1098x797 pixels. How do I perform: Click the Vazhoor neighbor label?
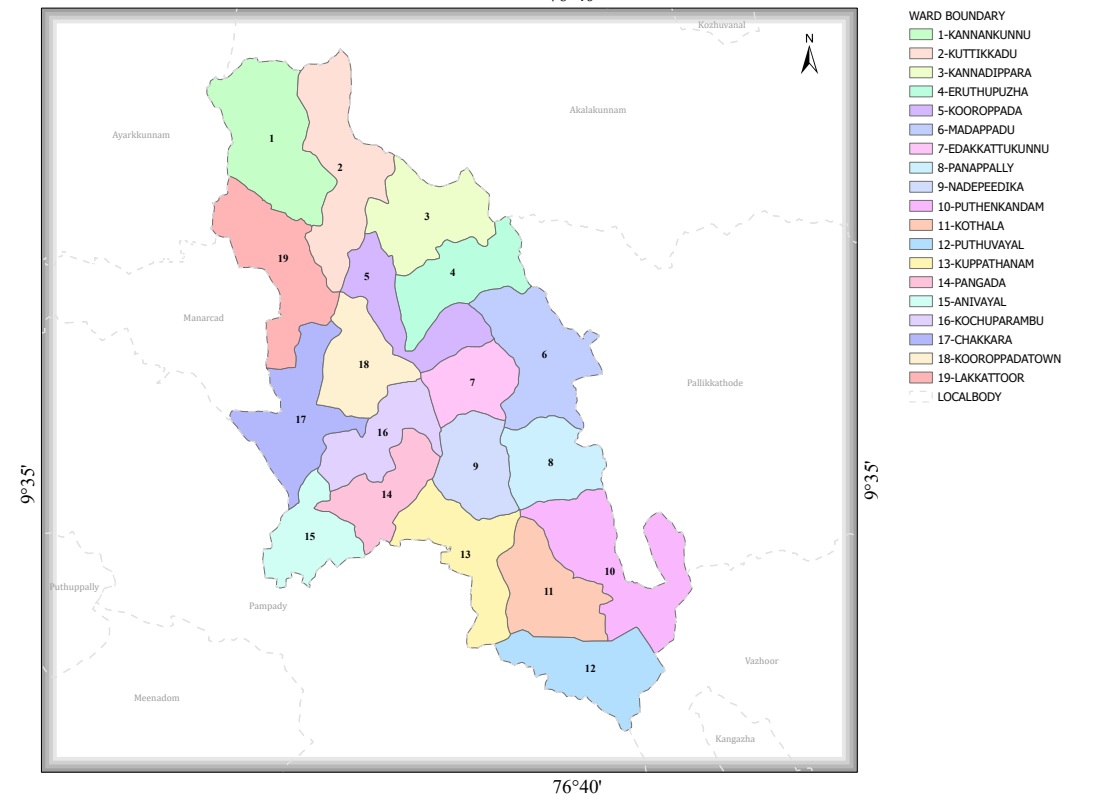761,660
